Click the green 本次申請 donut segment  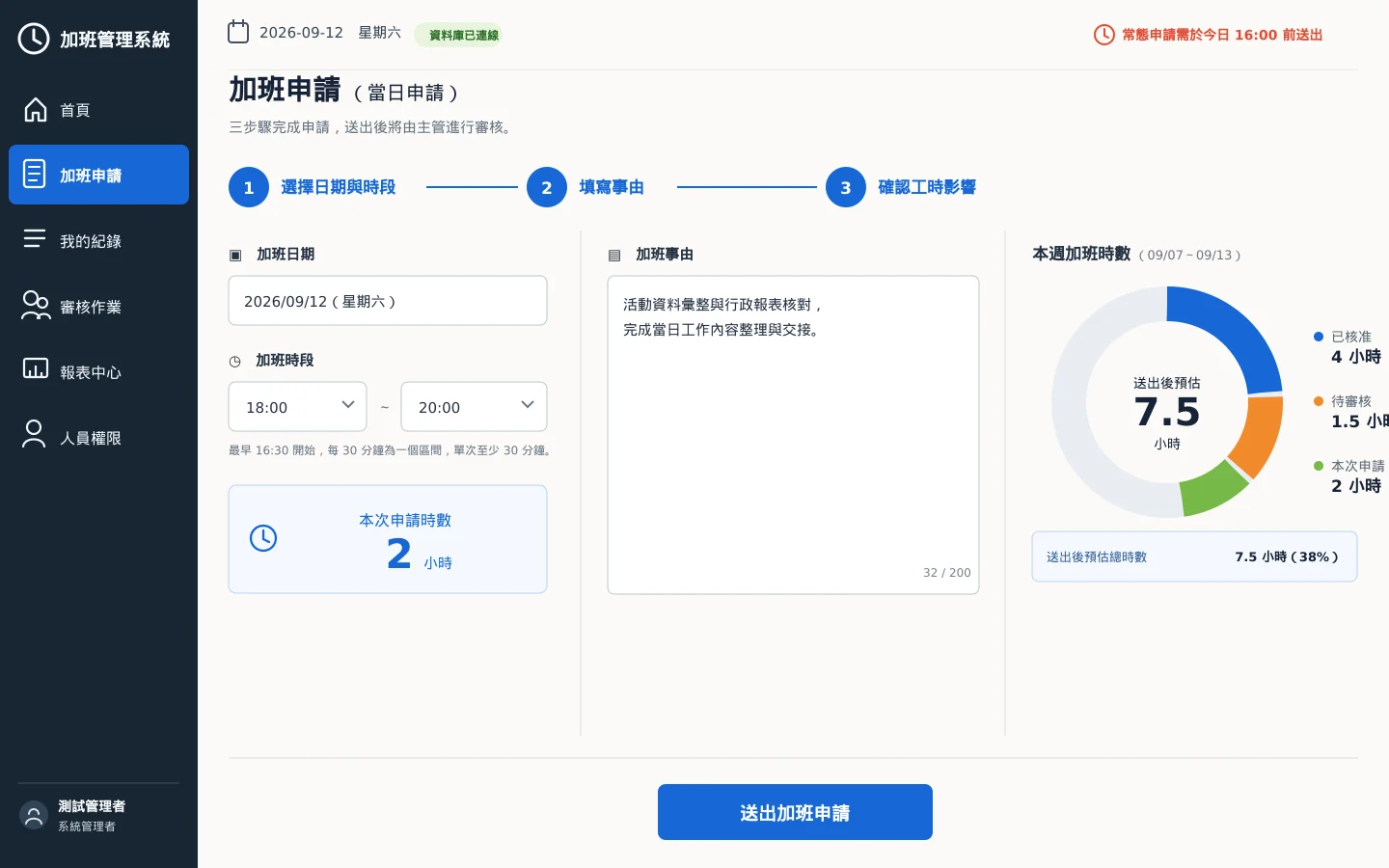(1213, 488)
